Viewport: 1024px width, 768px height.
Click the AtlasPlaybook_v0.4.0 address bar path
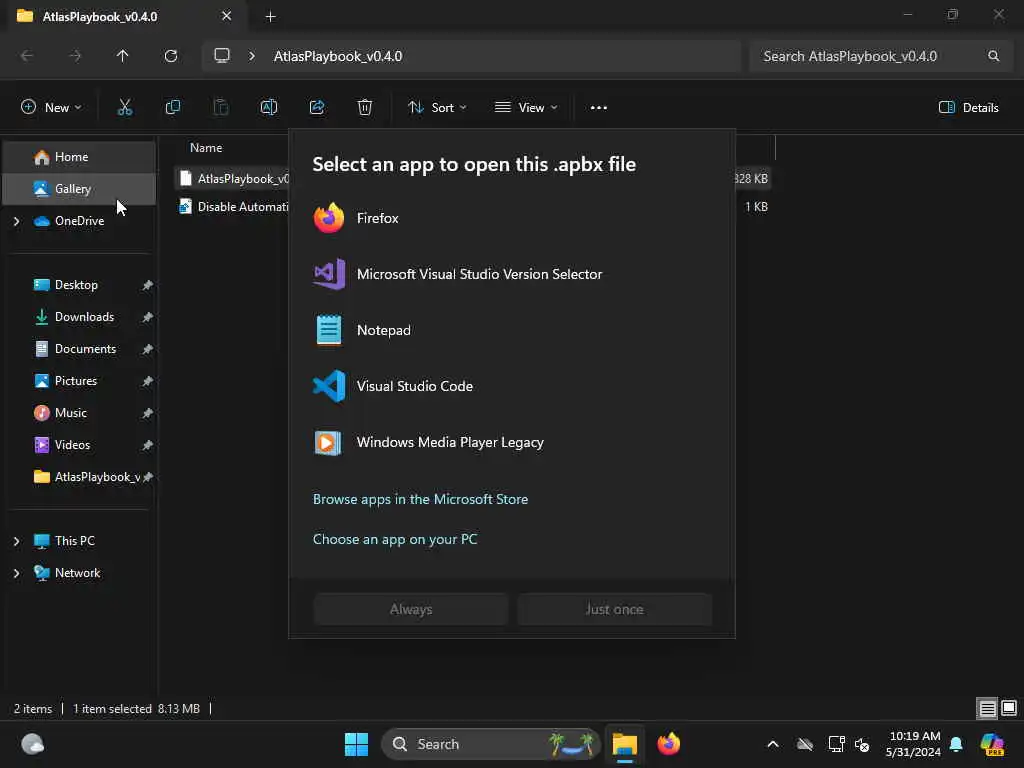tap(338, 56)
